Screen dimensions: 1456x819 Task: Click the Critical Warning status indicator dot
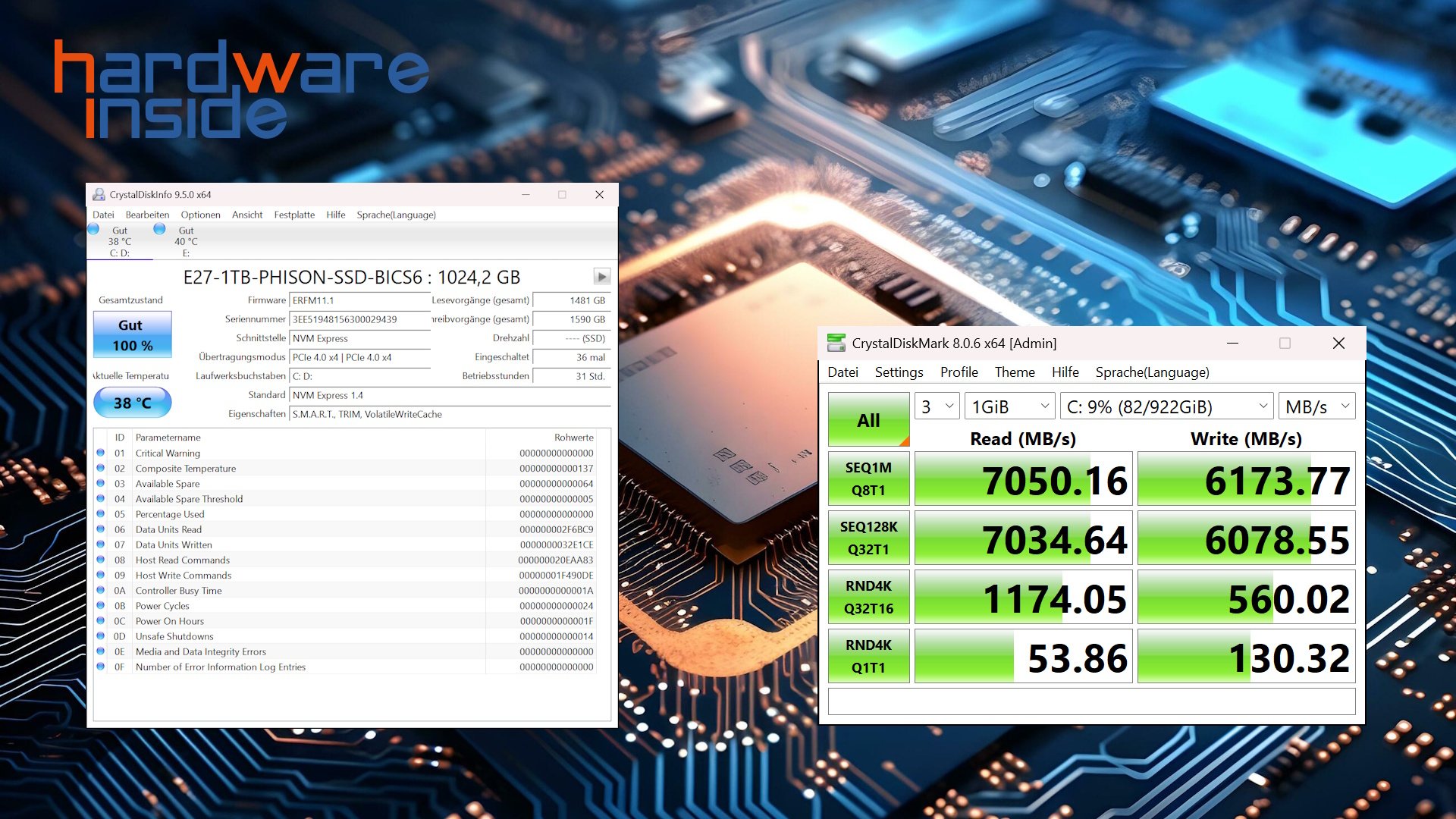pyautogui.click(x=100, y=453)
